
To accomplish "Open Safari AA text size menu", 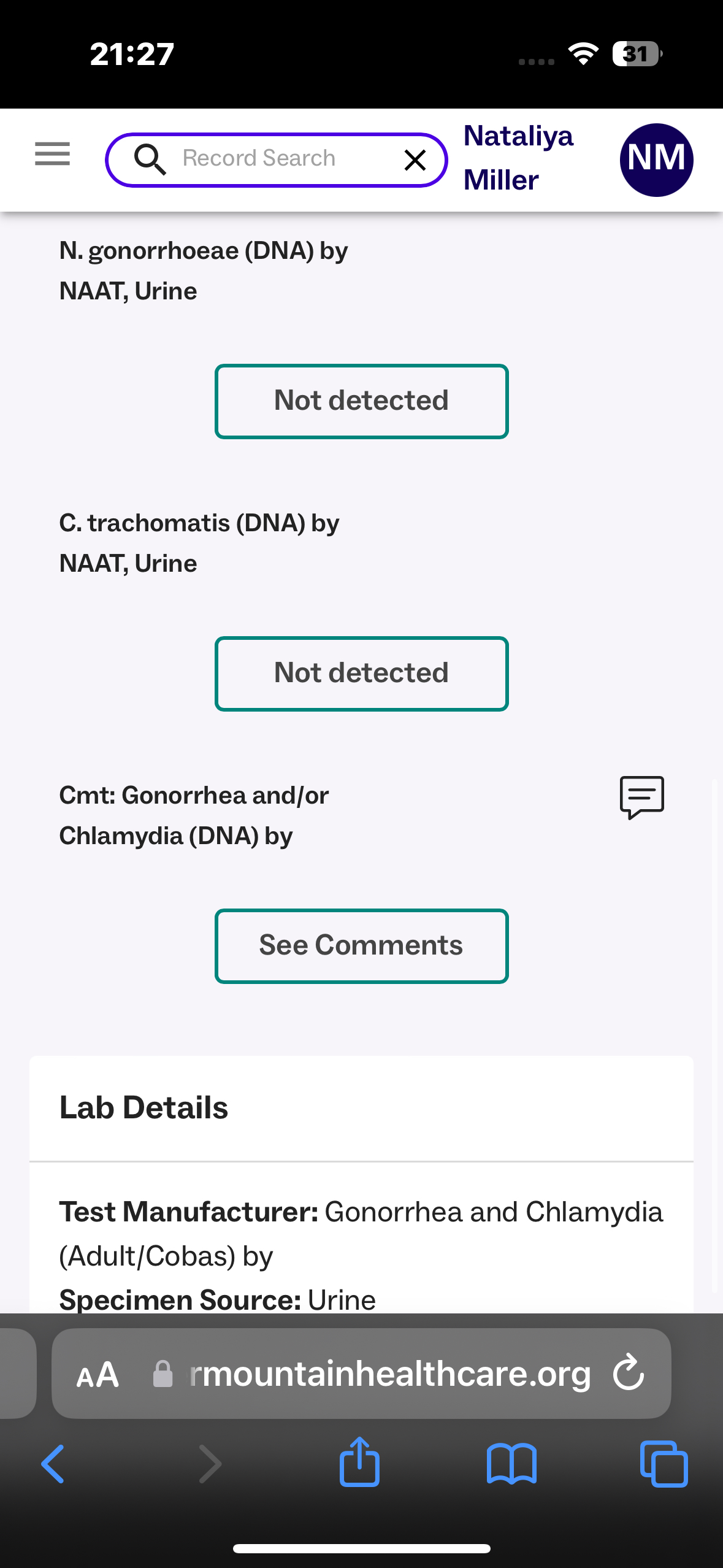I will point(97,1375).
